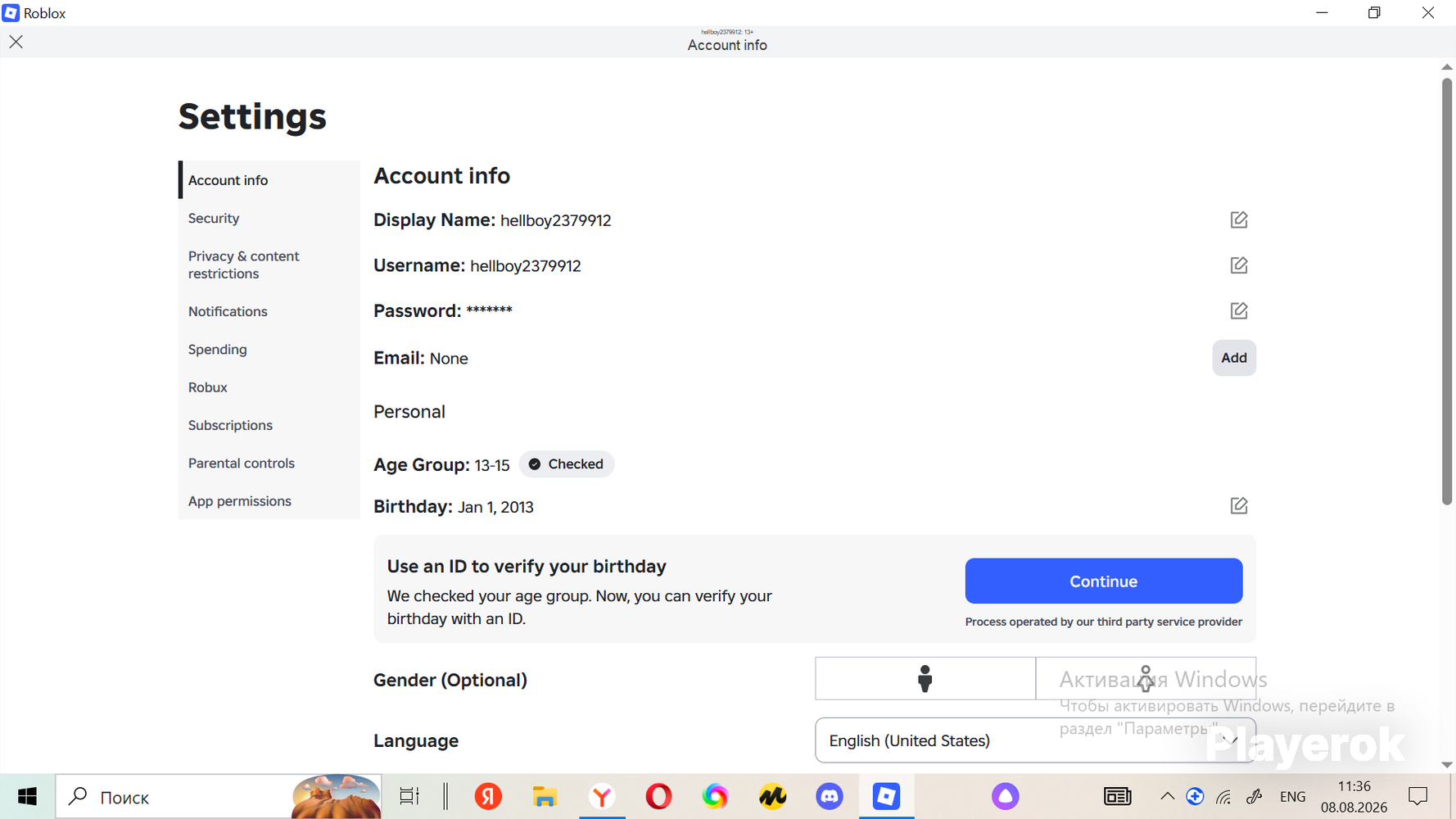Screen dimensions: 1456x819
Task: Open Privacy & content restrictions settings
Action: pyautogui.click(x=269, y=265)
